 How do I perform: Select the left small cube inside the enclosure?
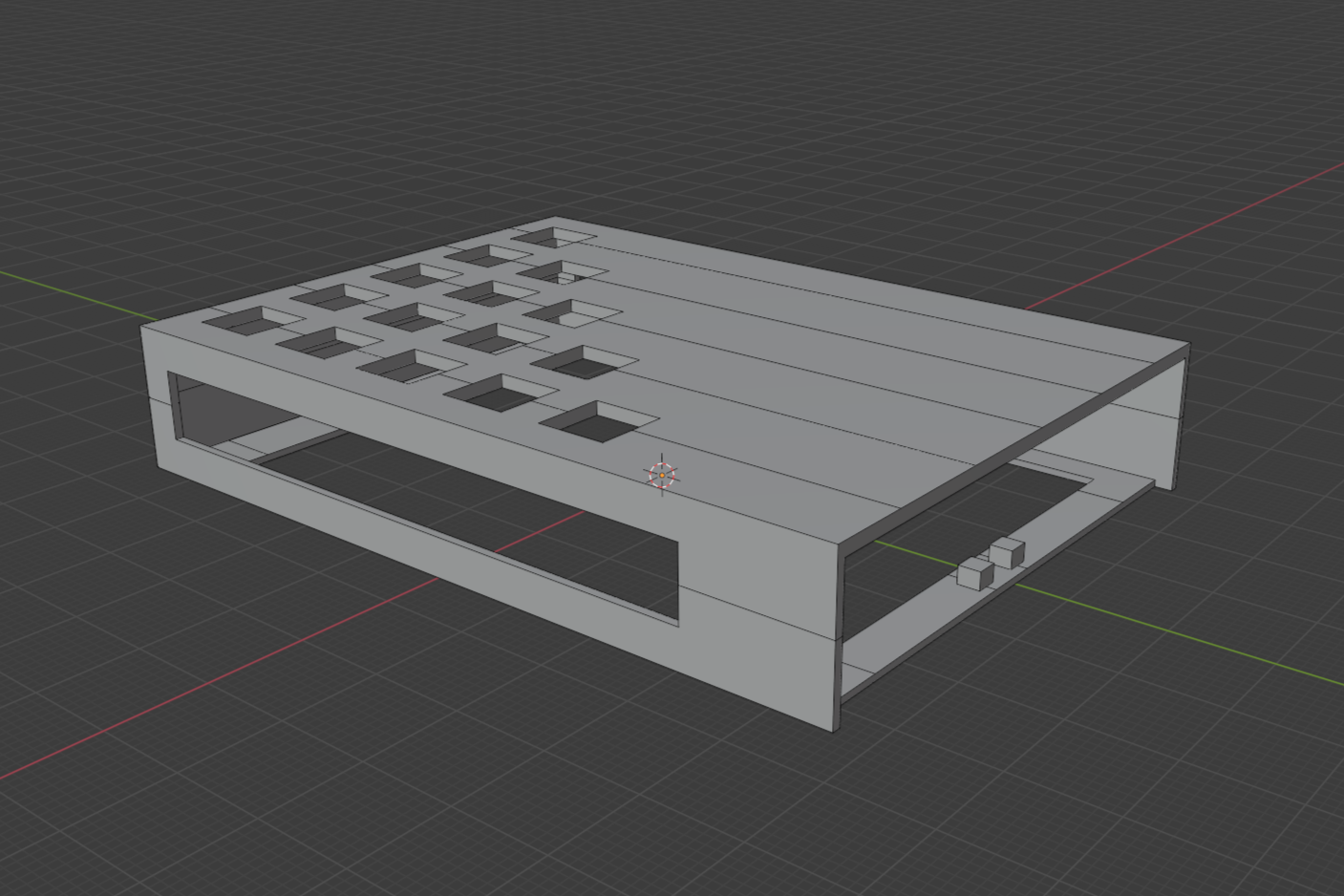pos(975,573)
